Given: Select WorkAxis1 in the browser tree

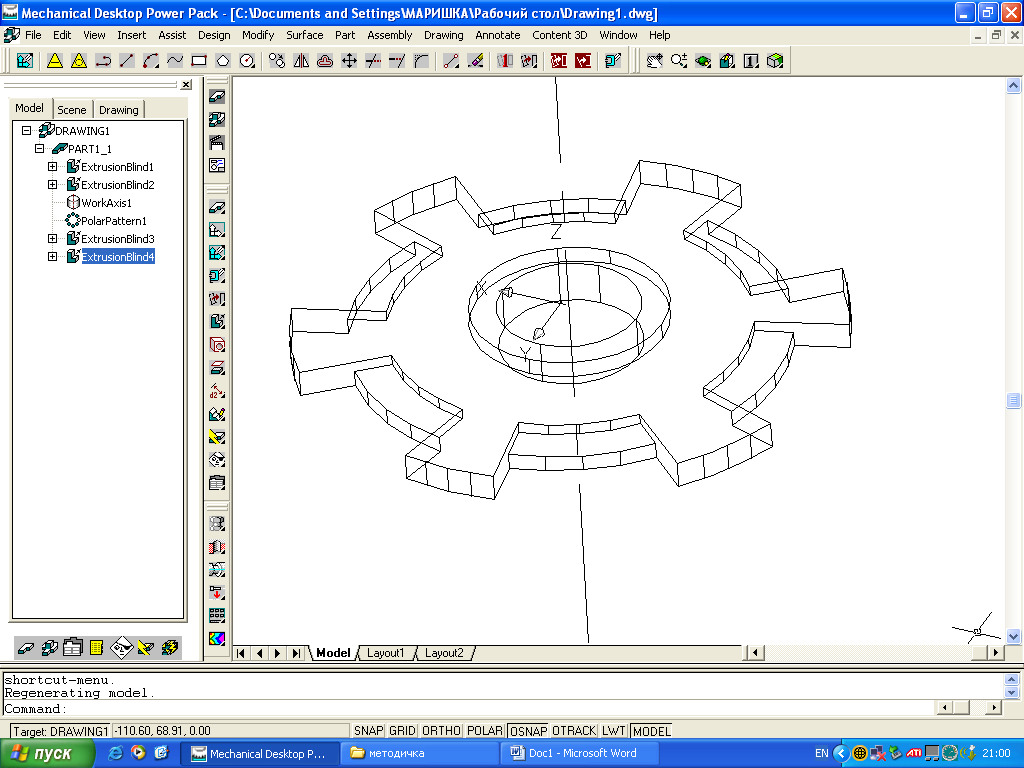Looking at the screenshot, I should coord(106,203).
